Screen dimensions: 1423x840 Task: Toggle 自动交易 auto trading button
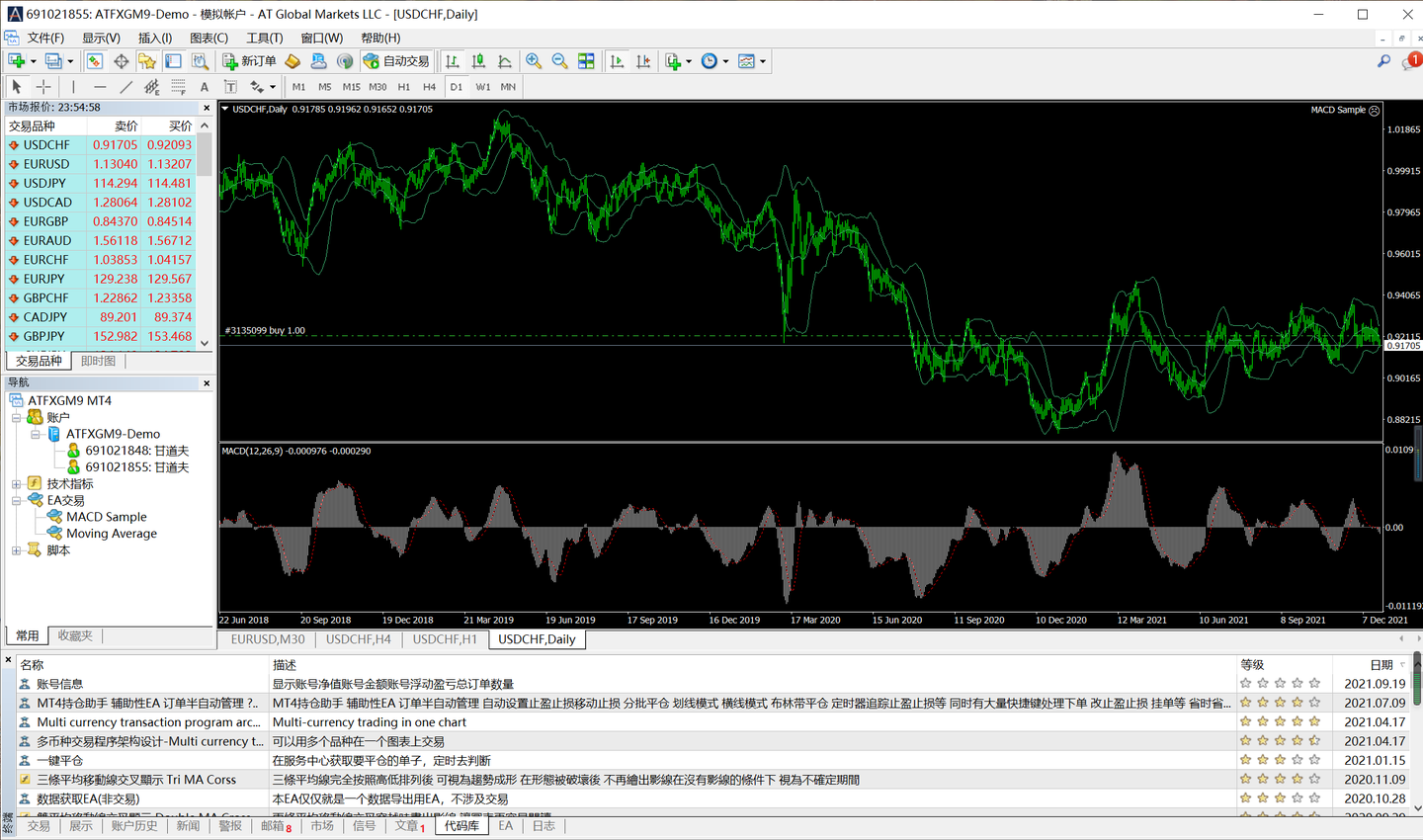coord(396,61)
